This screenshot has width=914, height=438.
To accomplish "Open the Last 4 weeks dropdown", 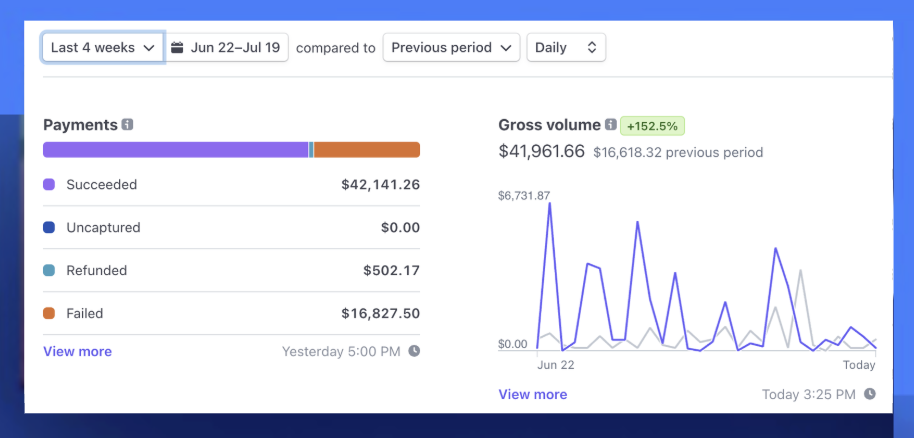I will point(102,47).
